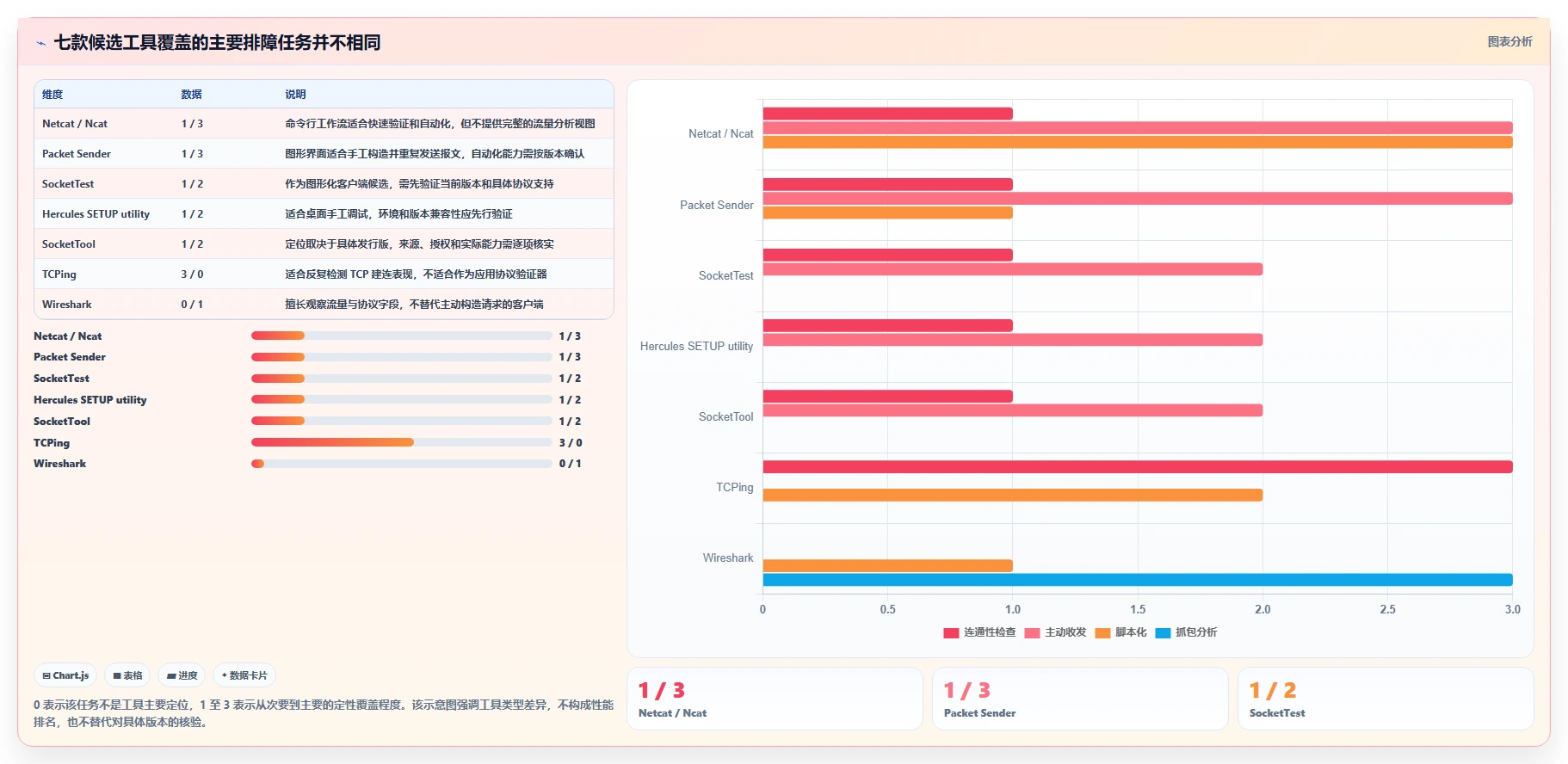This screenshot has width=1568, height=764.
Task: Click the pink SocketTool 主动收发 chart bar
Action: pos(1013,410)
